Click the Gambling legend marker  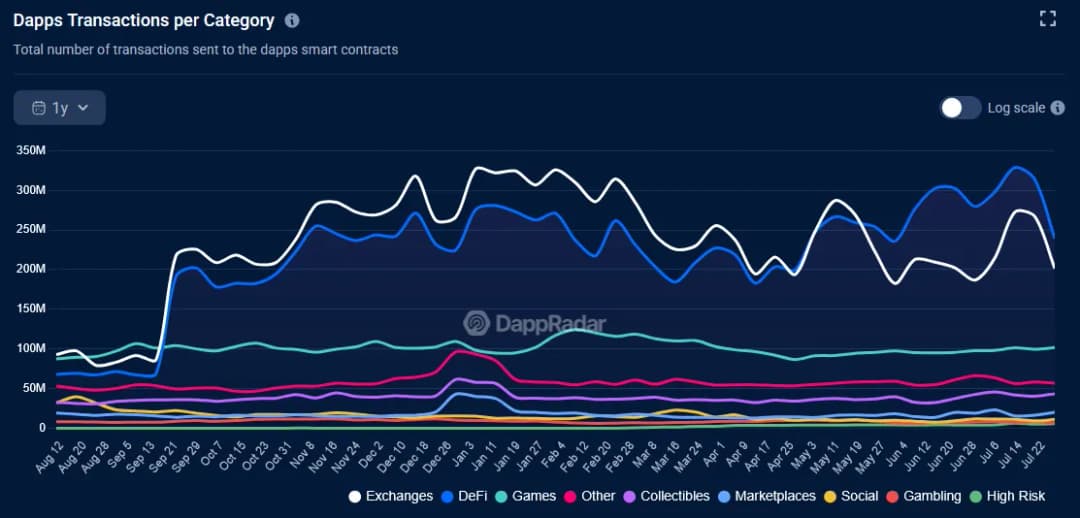click(x=894, y=496)
